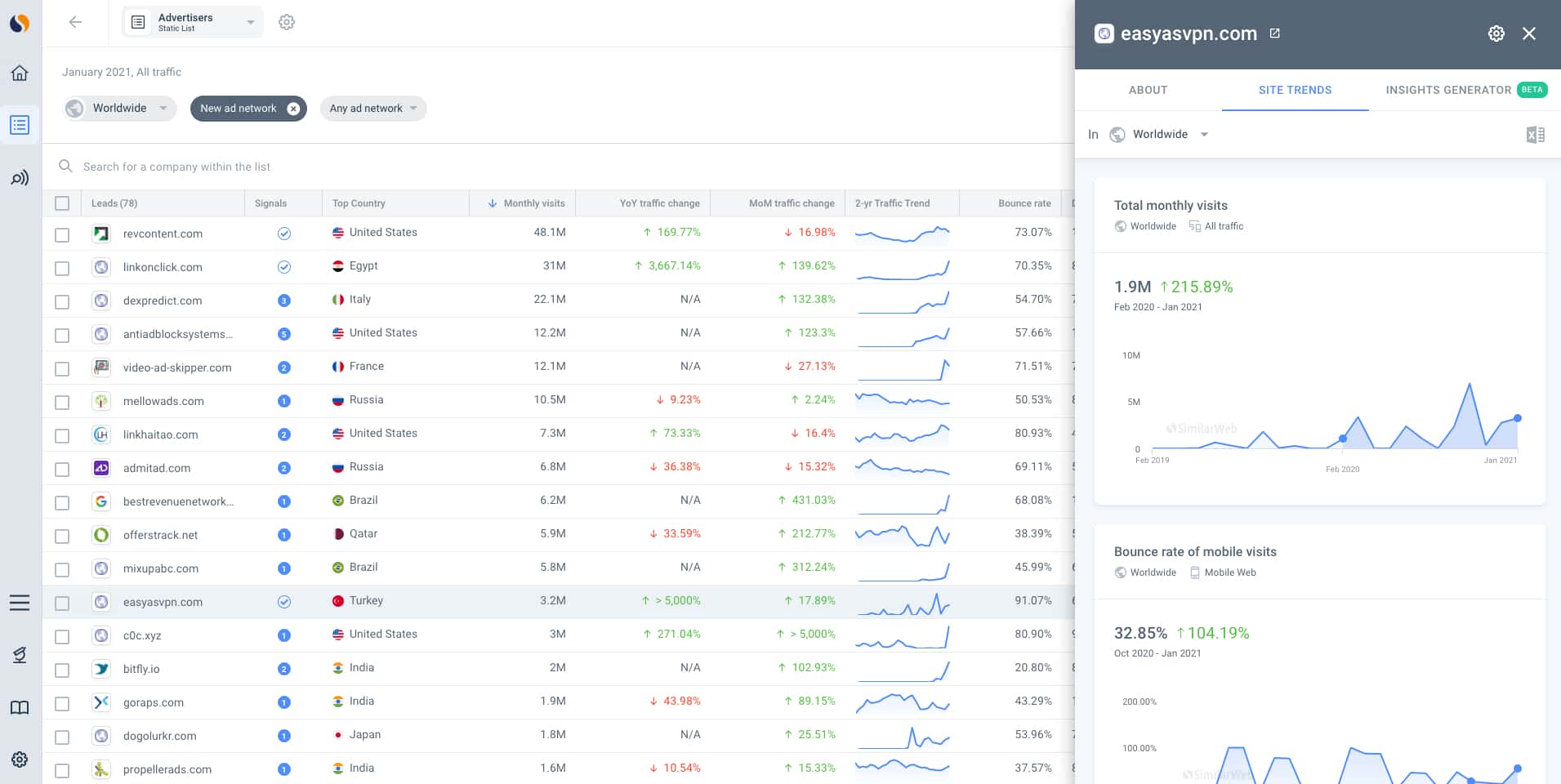1561x784 pixels.
Task: Sort by Top Country column
Action: 359,203
